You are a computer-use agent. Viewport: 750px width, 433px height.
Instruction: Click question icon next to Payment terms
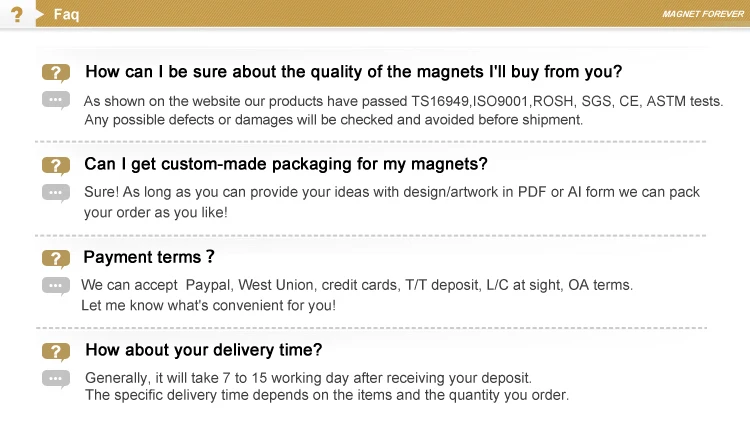(56, 259)
